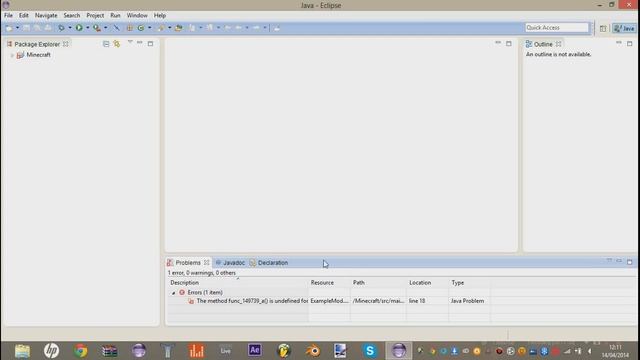
Task: Open the dropdown next to New icon
Action: [17, 28]
